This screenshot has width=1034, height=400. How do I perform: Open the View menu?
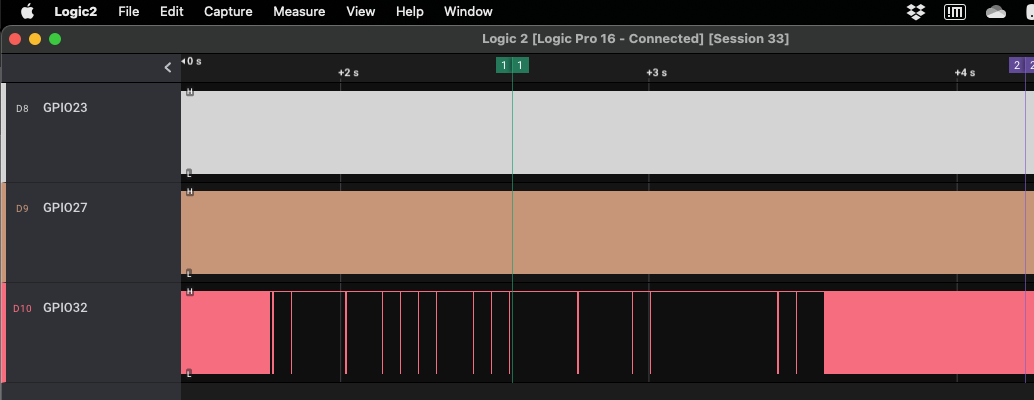tap(360, 12)
